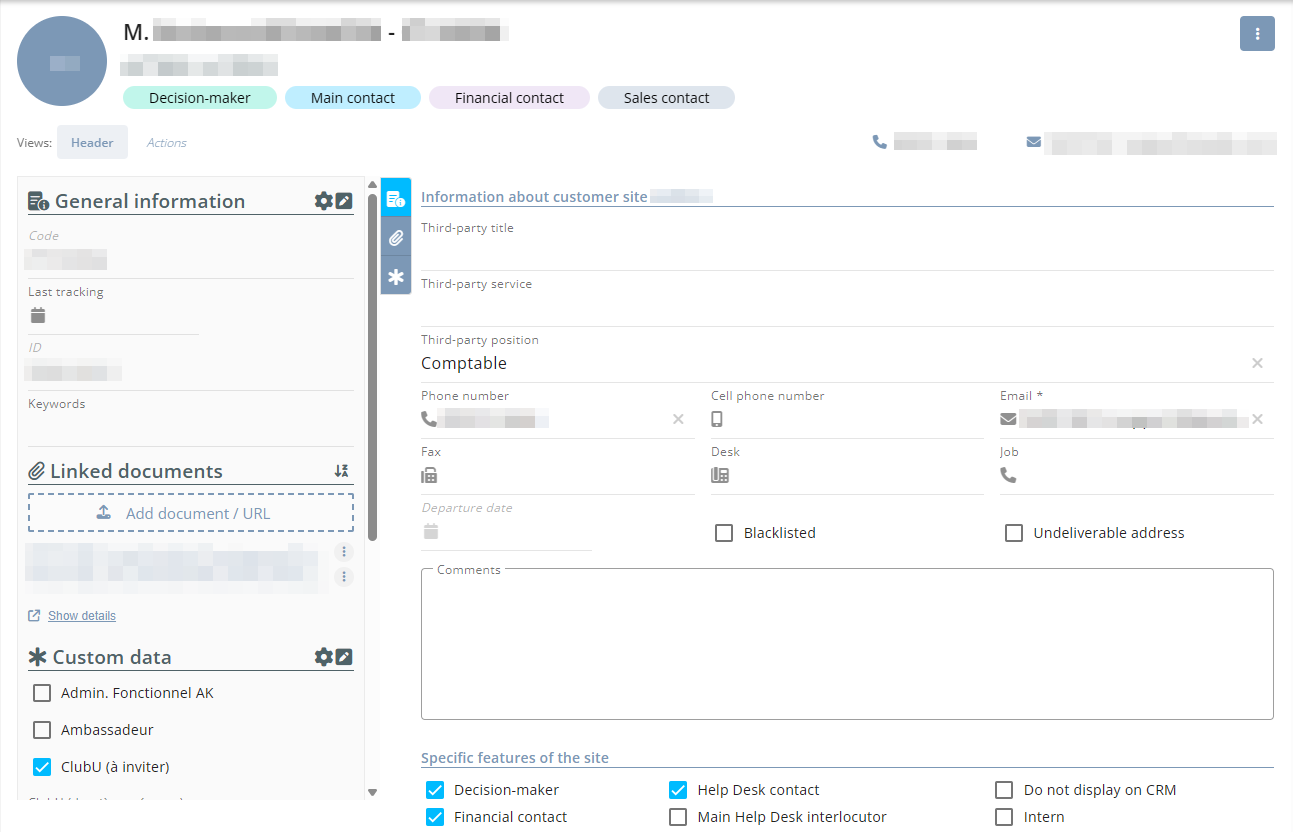Enable the Blacklisted checkbox

pos(724,533)
